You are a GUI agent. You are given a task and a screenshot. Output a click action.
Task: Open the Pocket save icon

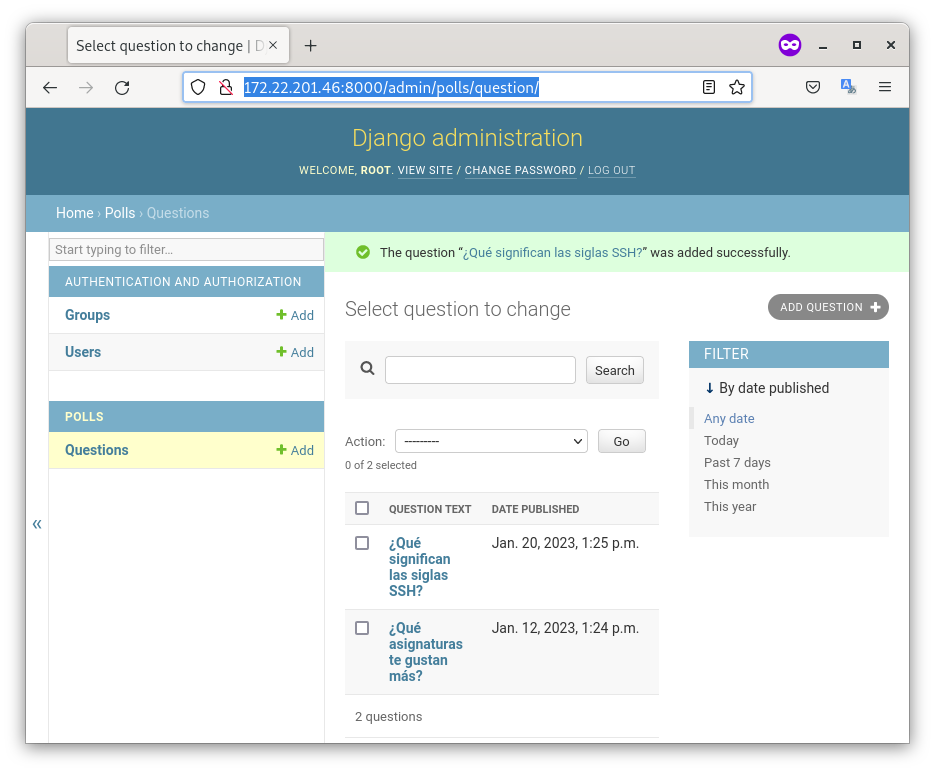tap(813, 88)
